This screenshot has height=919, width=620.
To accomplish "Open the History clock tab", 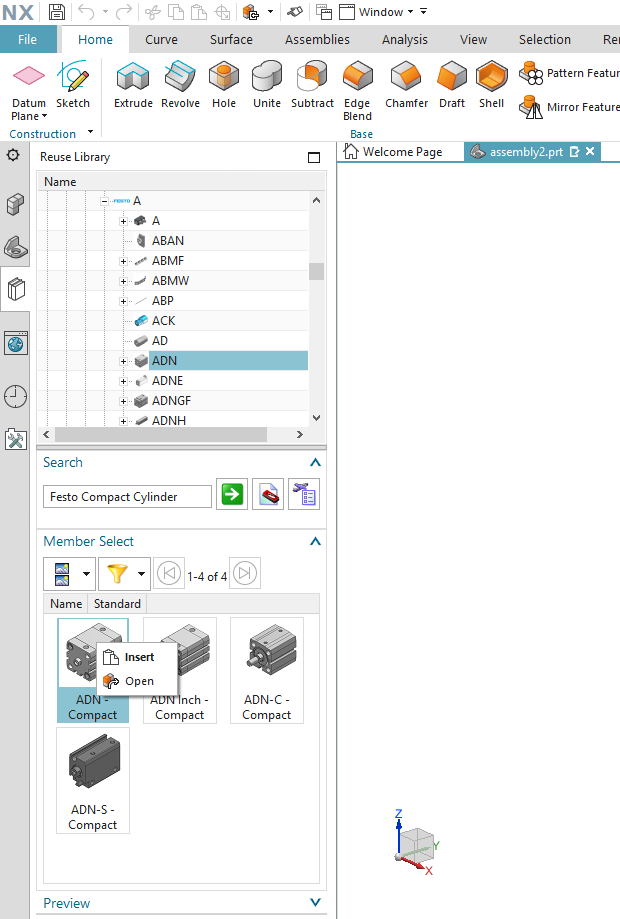I will (x=15, y=397).
